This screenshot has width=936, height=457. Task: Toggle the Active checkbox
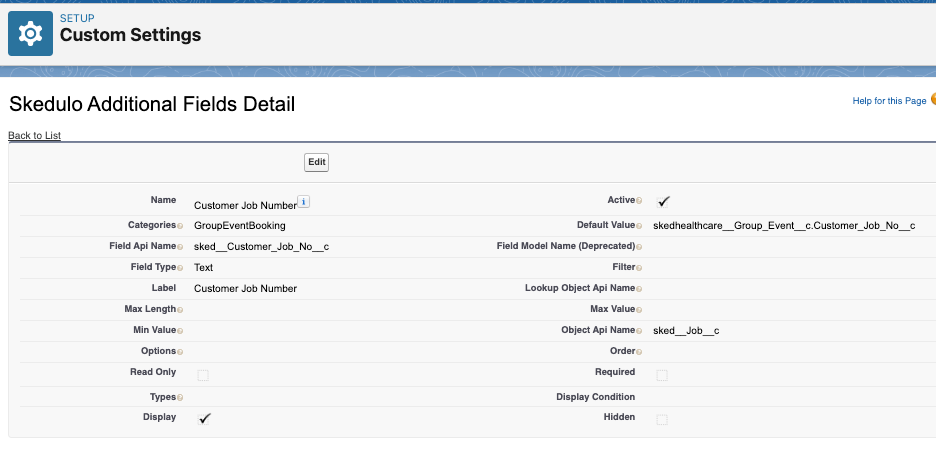(x=663, y=202)
